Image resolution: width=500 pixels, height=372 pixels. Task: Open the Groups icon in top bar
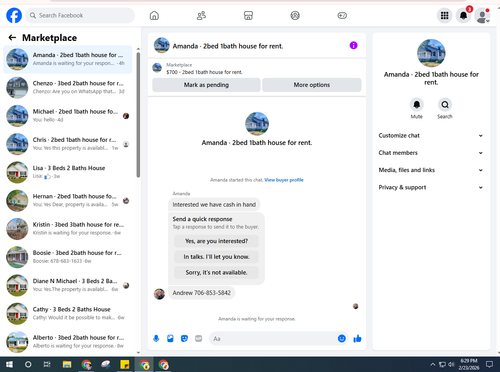295,15
